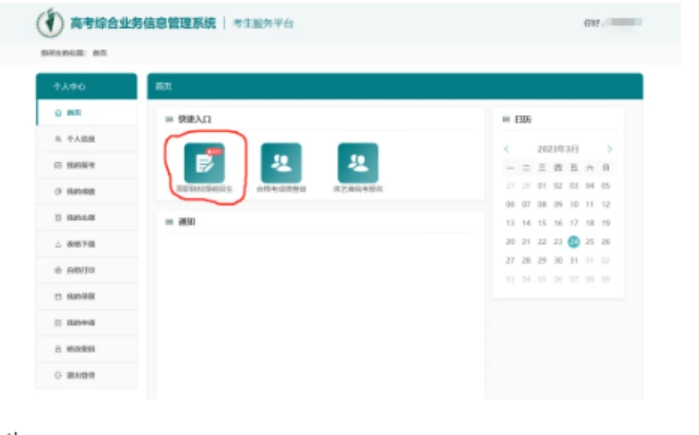Go to previous month in calendar

pos(507,149)
